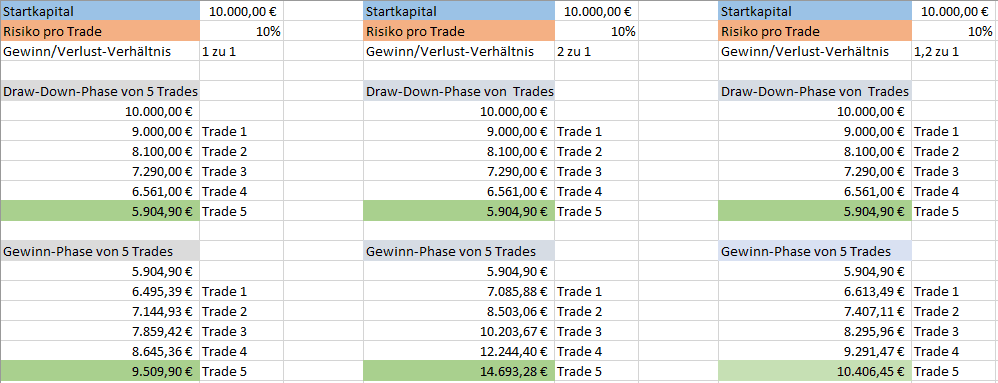The image size is (998, 383).
Task: Click the 14.693,28 € green result cell
Action: click(459, 371)
